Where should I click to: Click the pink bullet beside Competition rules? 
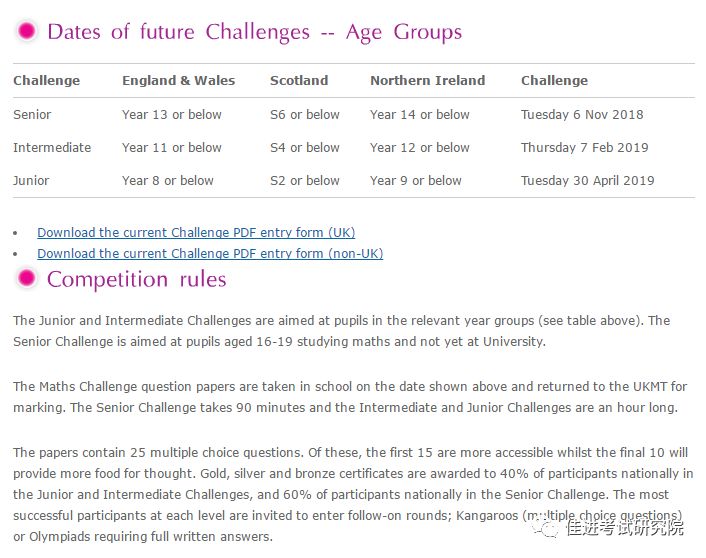tap(26, 278)
